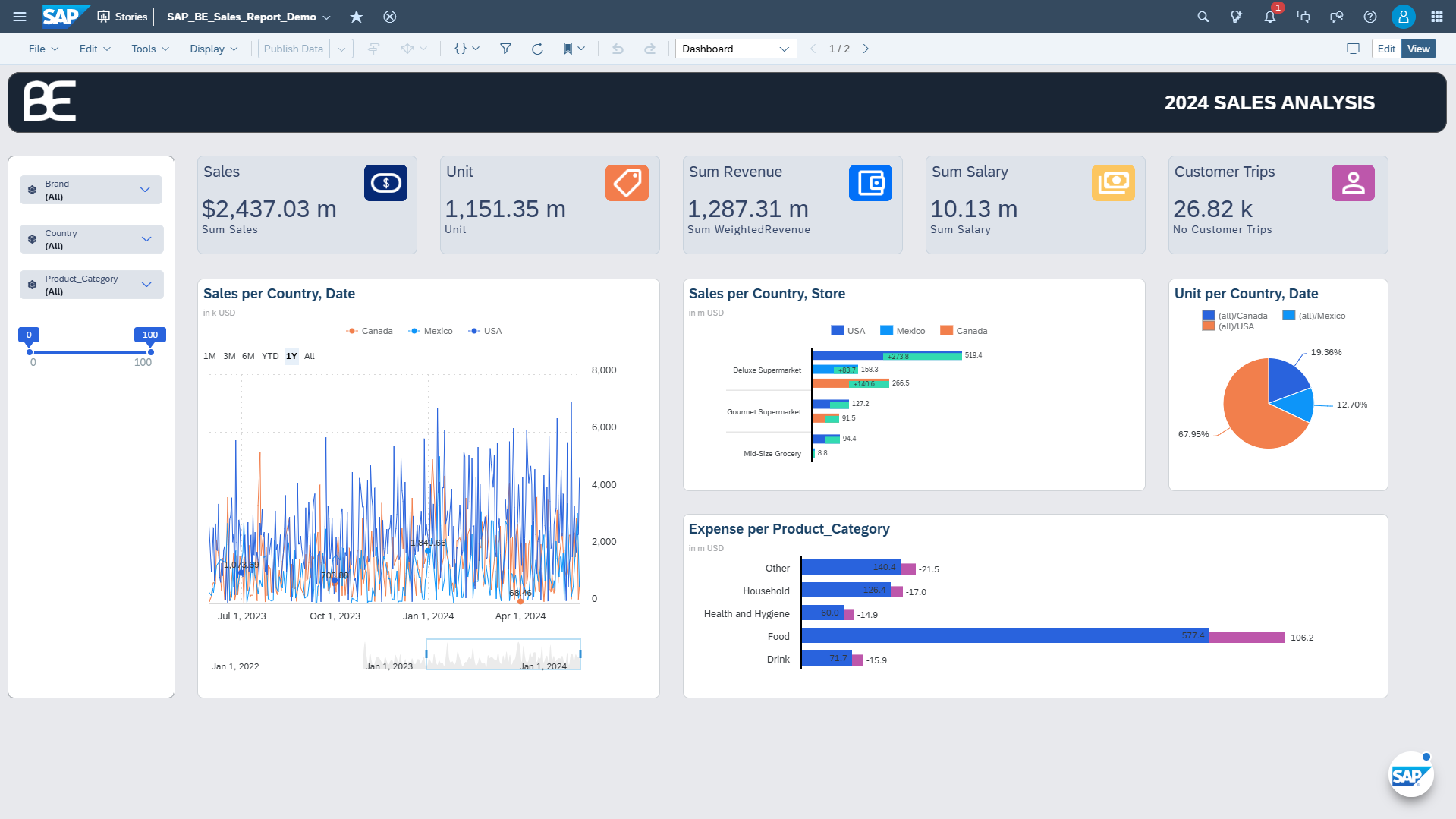The width and height of the screenshot is (1456, 819).
Task: Open the discussions chat icon
Action: [1303, 17]
